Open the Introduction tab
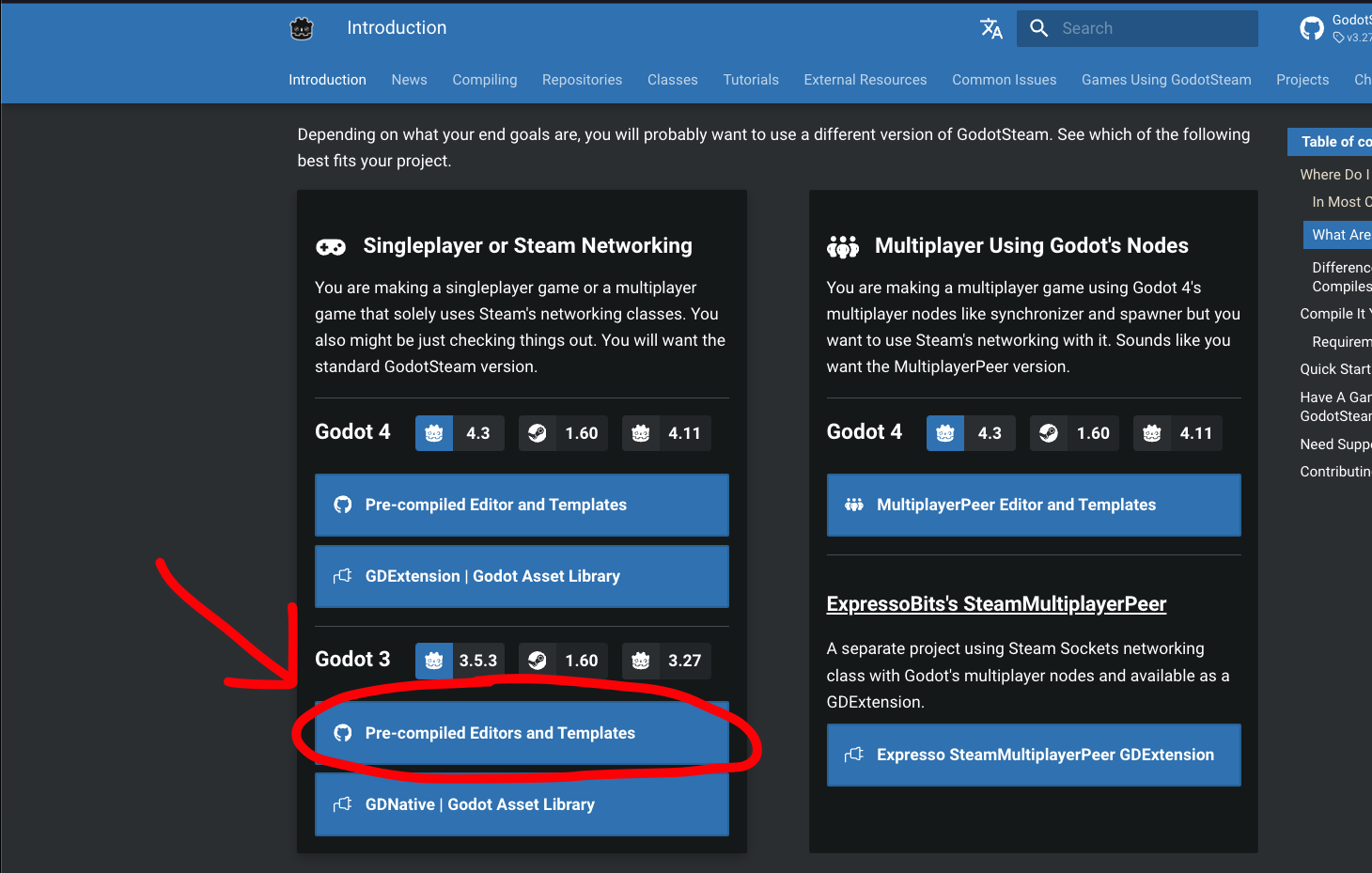 [327, 80]
